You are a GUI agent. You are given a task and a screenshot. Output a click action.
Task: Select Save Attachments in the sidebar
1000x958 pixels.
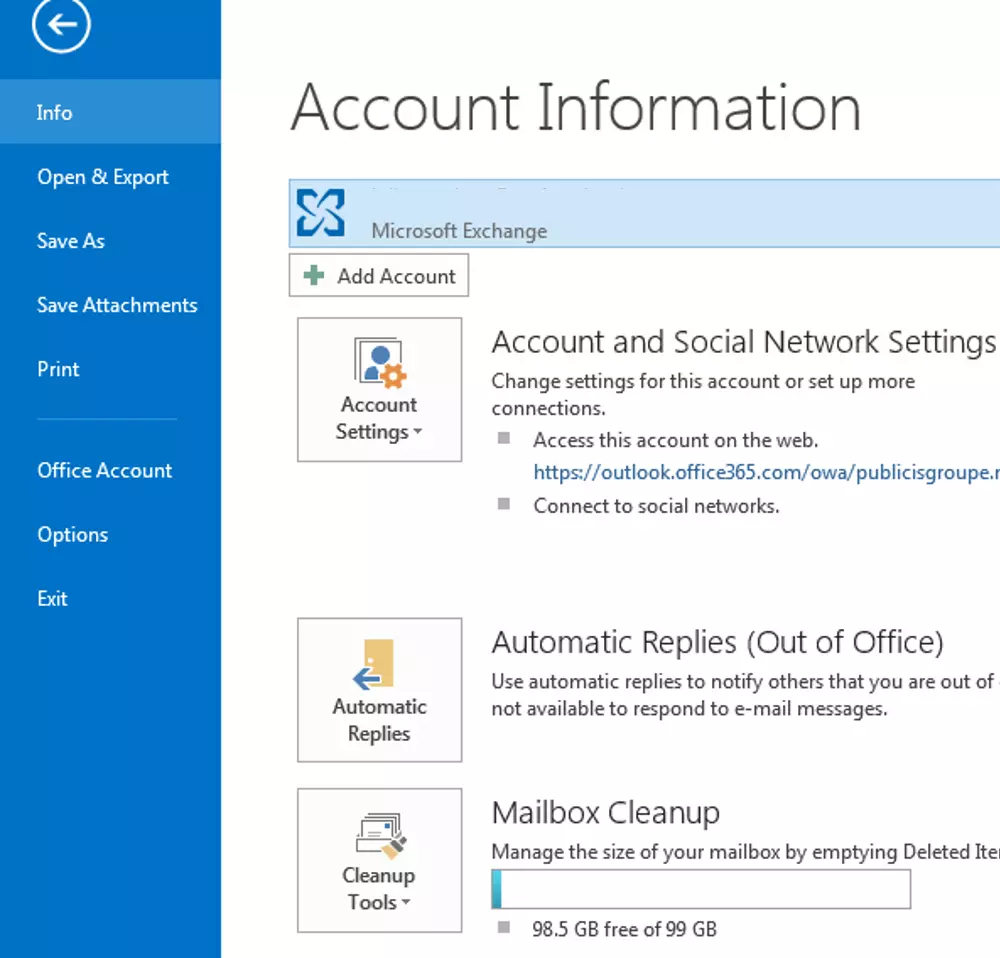point(117,305)
